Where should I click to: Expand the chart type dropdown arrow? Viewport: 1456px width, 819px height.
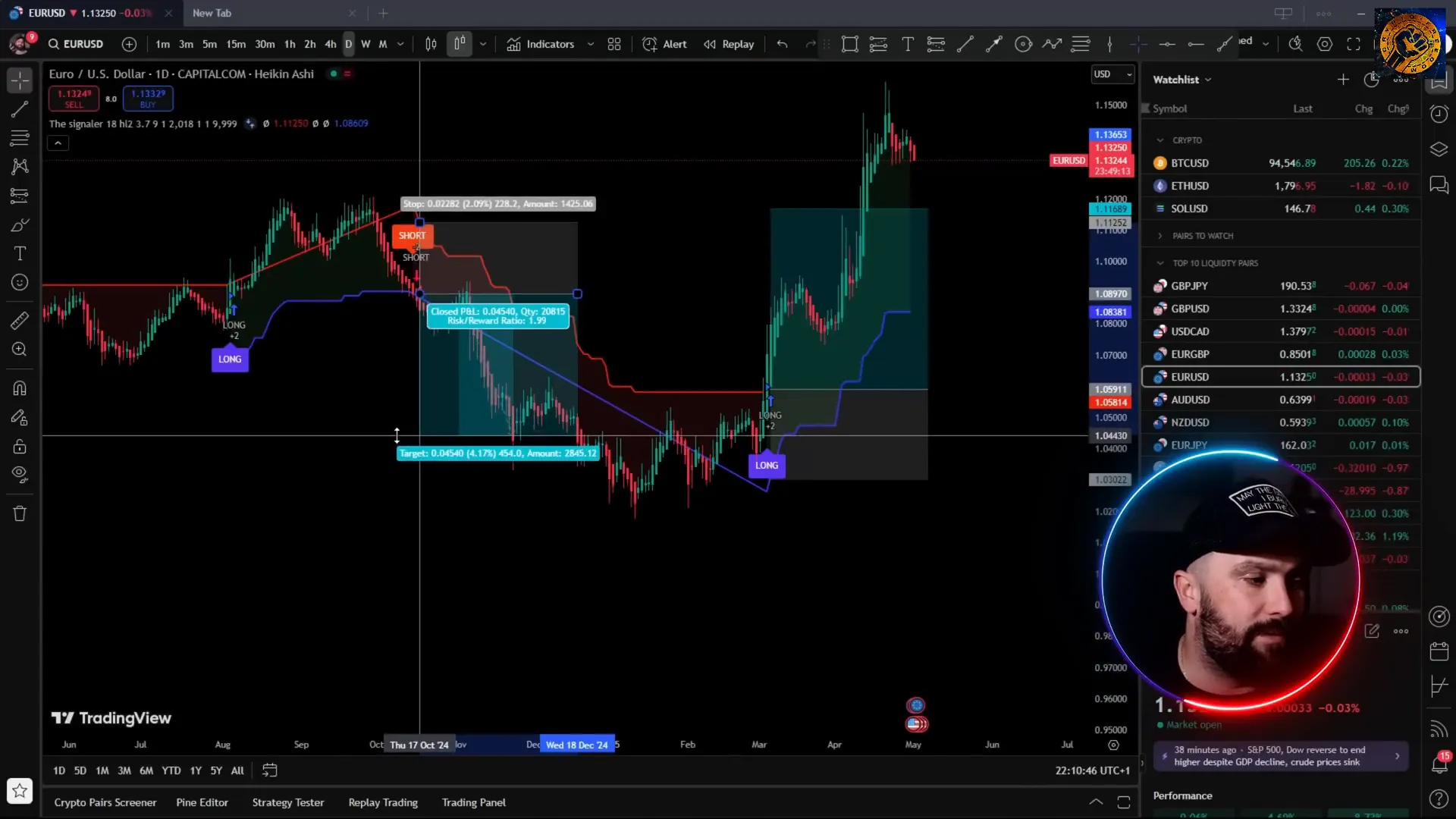(483, 44)
